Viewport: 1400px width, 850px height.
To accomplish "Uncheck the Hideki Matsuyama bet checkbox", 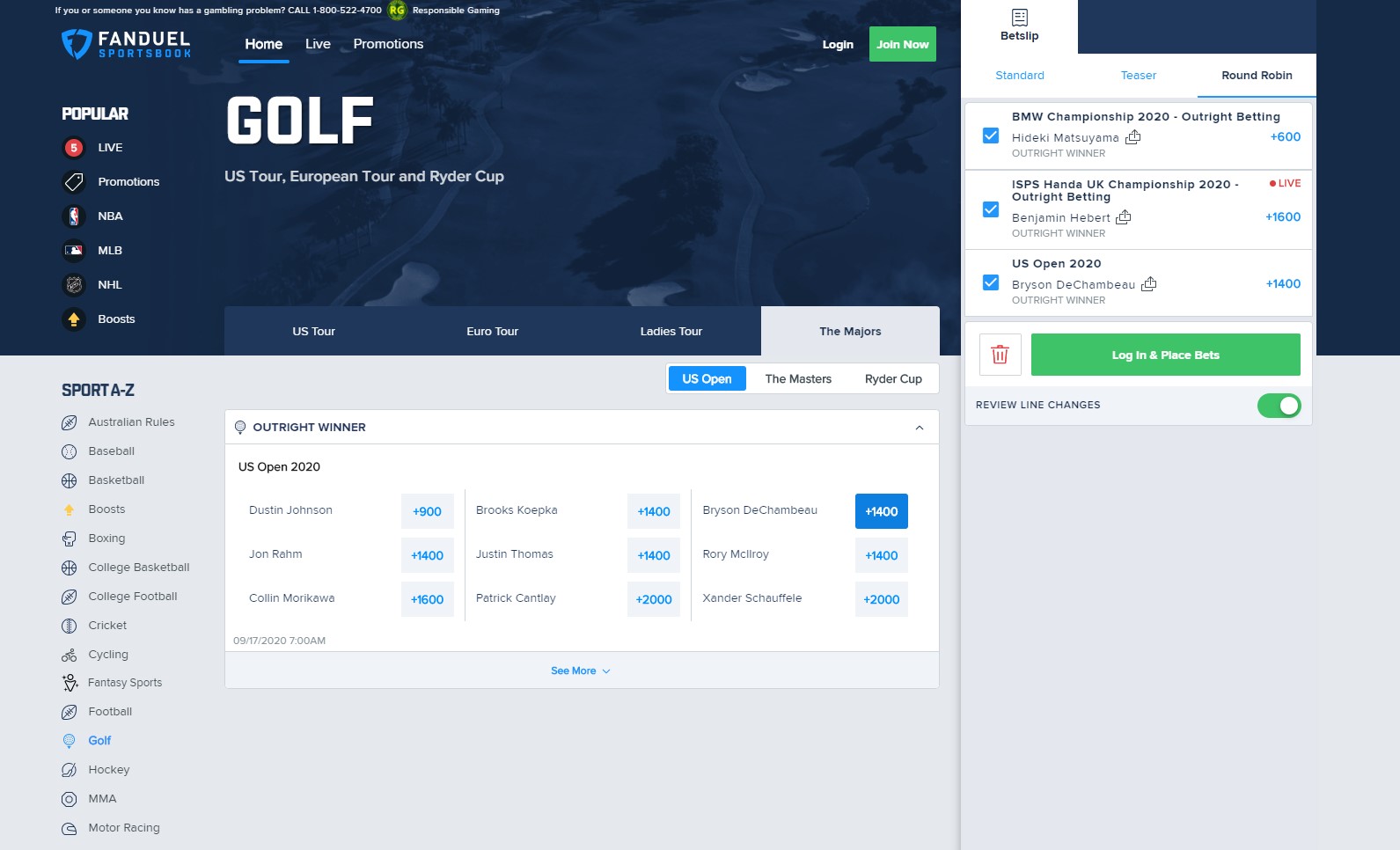I will [991, 136].
